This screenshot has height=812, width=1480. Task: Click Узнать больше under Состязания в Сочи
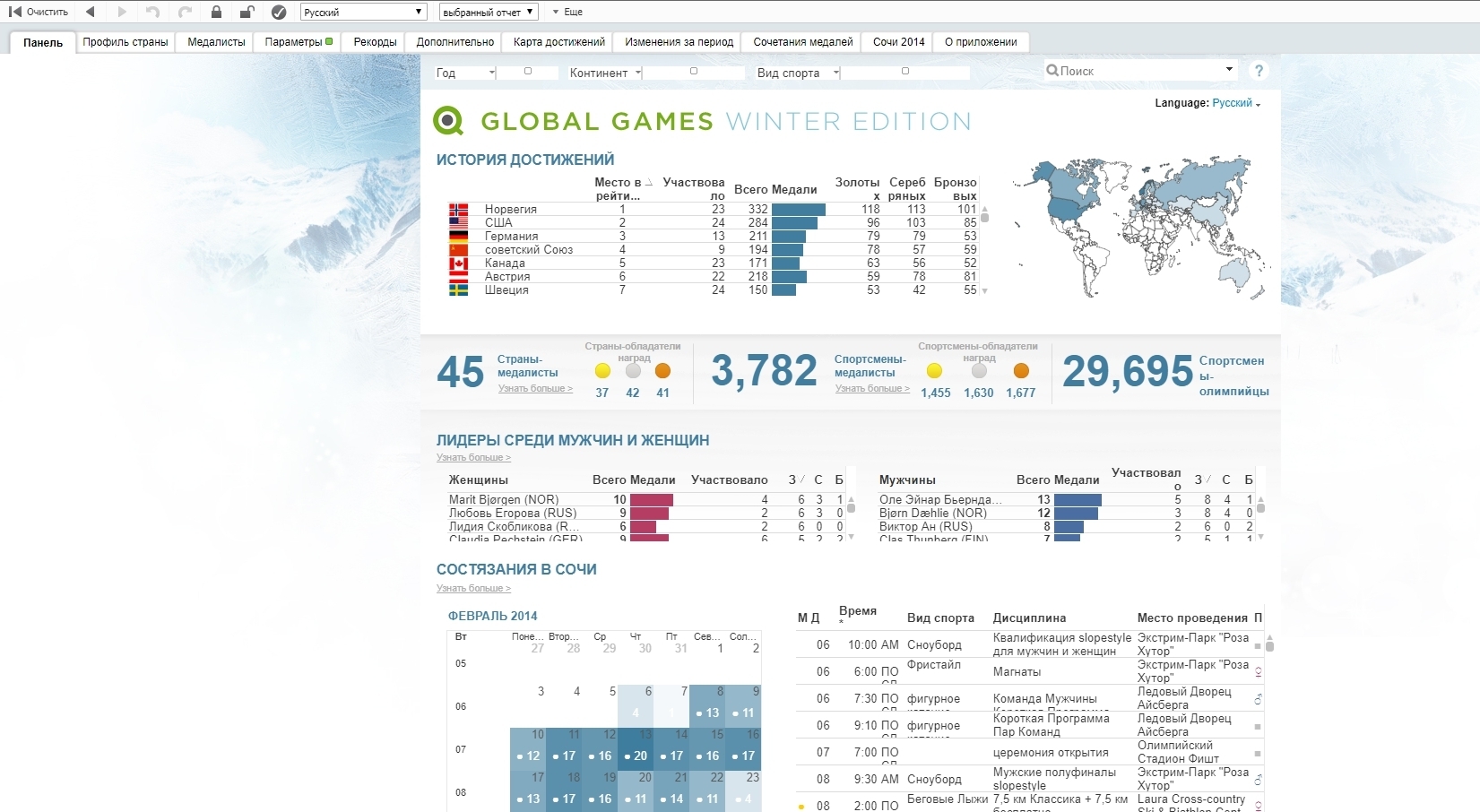(473, 589)
